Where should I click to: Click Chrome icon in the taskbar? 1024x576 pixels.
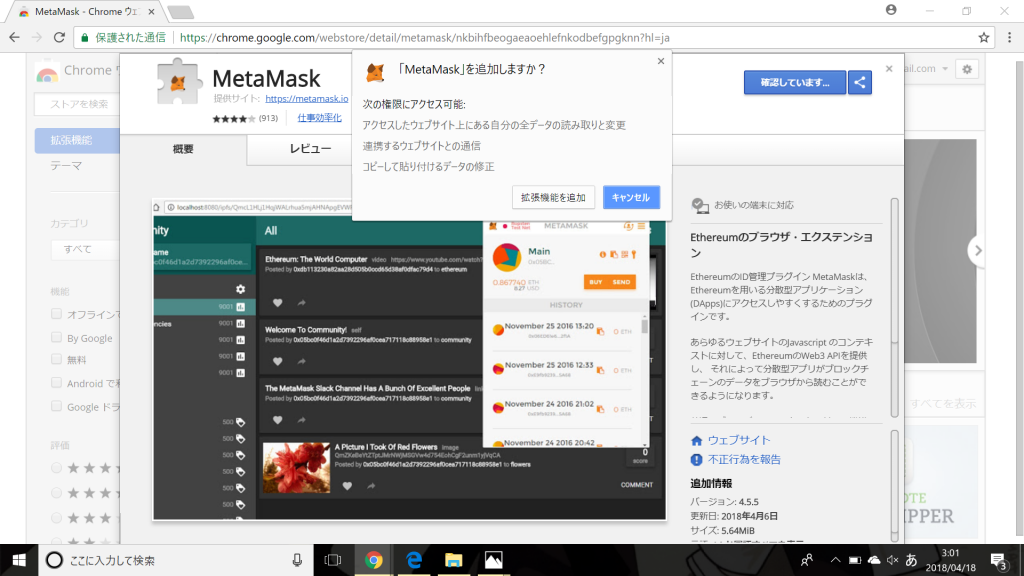[374, 560]
